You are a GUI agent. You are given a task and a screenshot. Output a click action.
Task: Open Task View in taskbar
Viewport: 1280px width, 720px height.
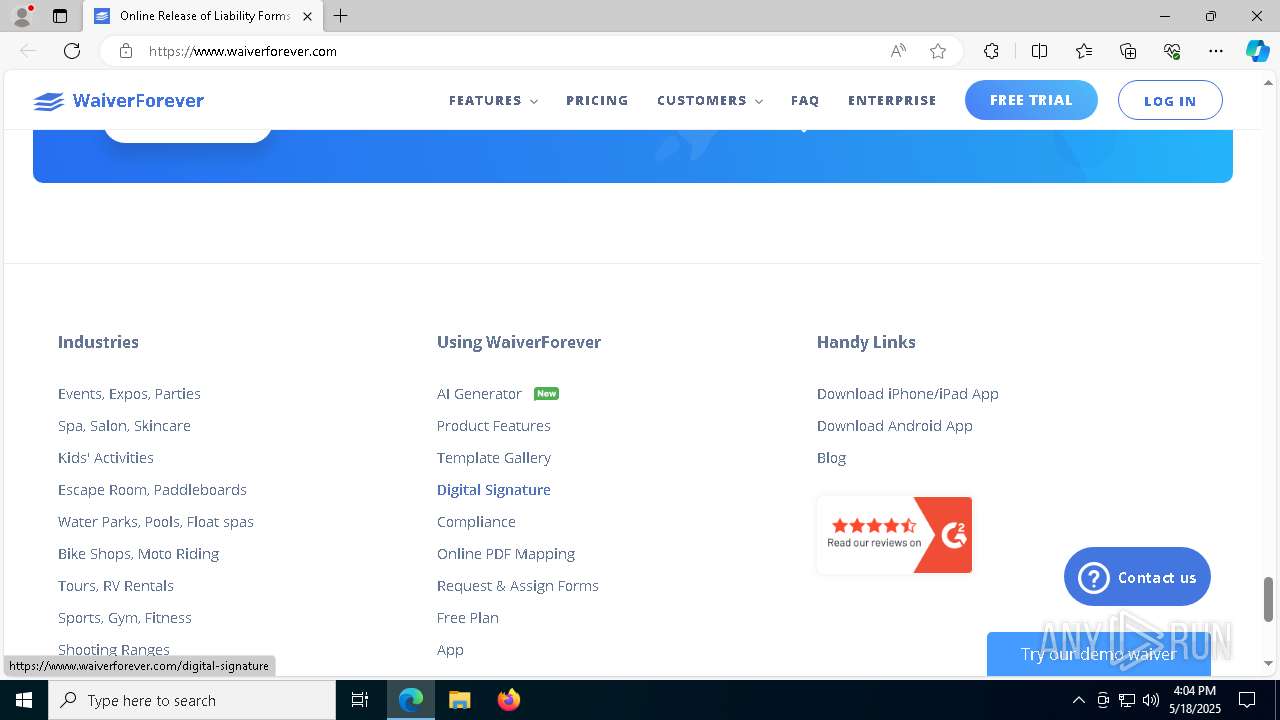pyautogui.click(x=360, y=700)
